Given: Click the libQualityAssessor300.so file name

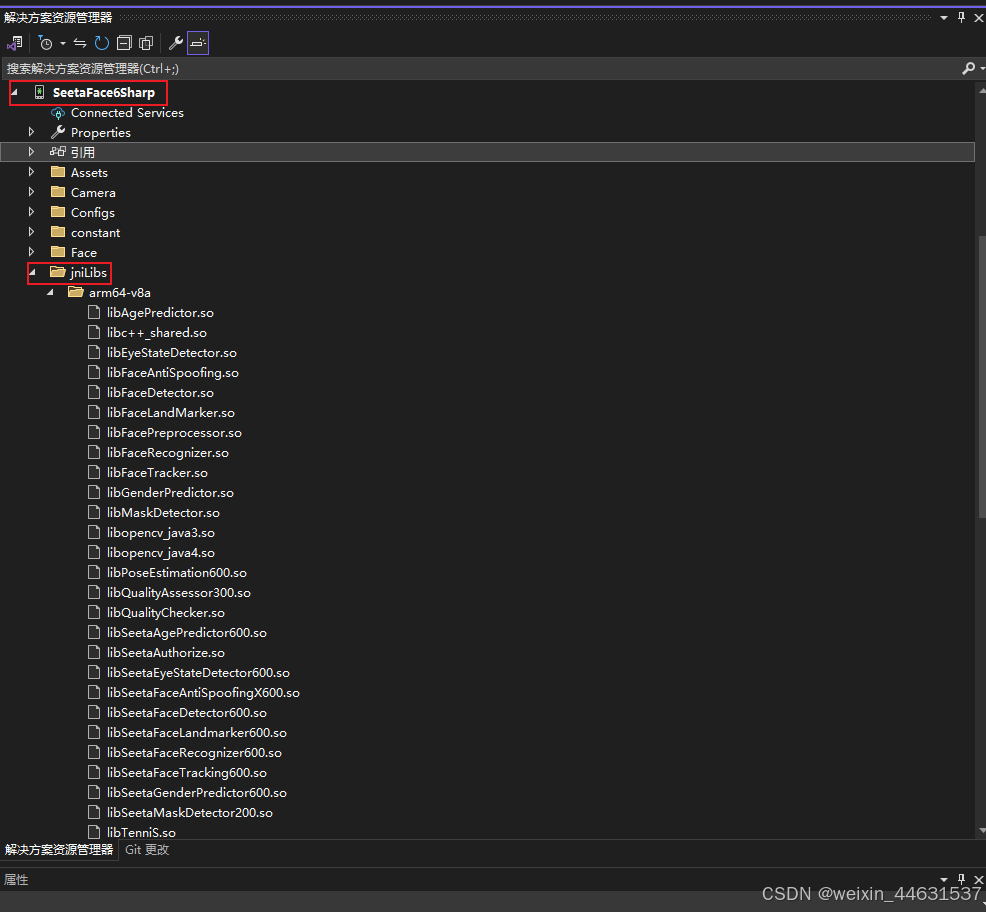Looking at the screenshot, I should 179,592.
